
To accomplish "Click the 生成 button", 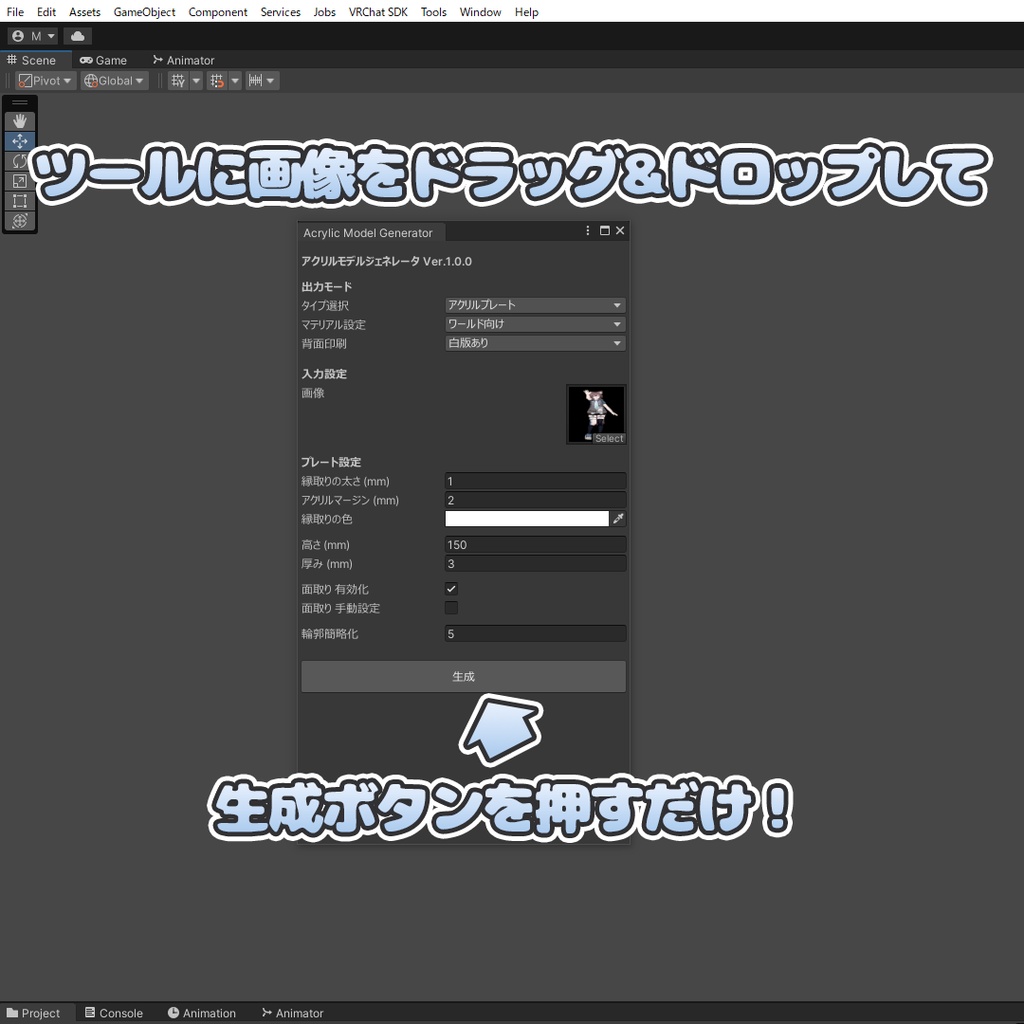I will (x=463, y=677).
